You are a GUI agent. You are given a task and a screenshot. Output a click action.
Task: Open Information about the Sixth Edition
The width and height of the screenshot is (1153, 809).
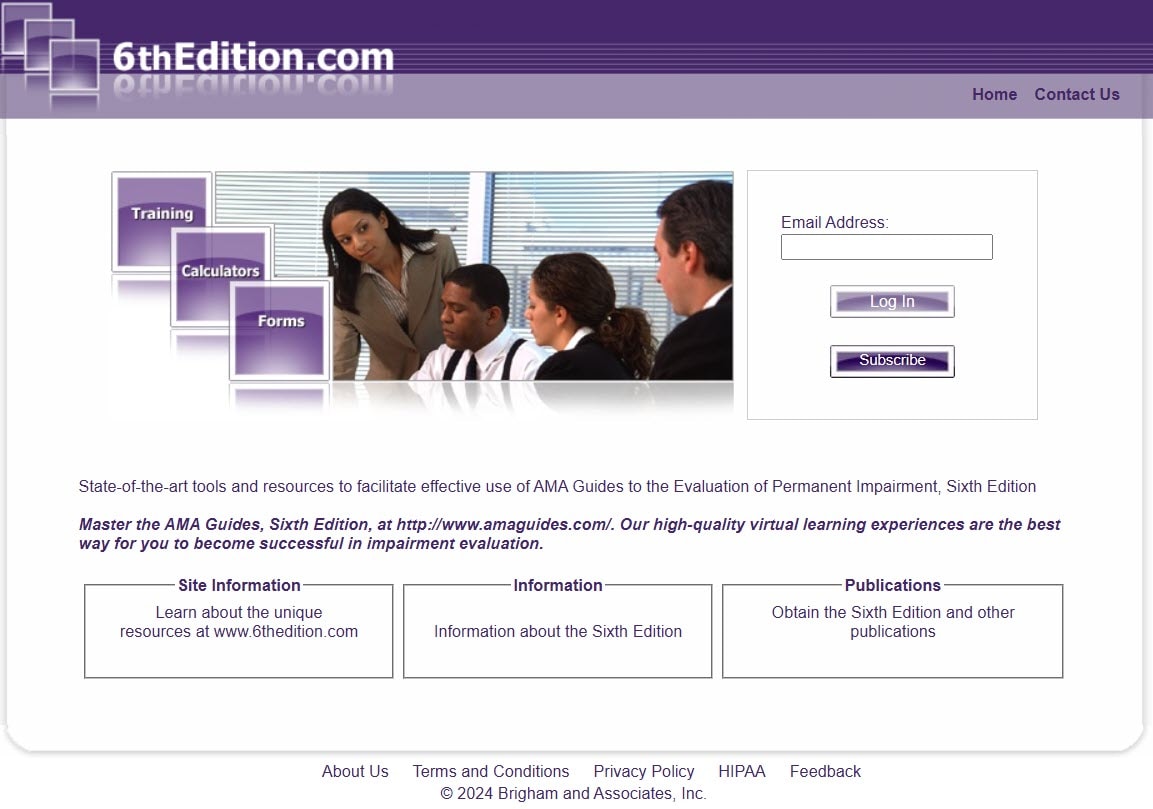point(557,632)
